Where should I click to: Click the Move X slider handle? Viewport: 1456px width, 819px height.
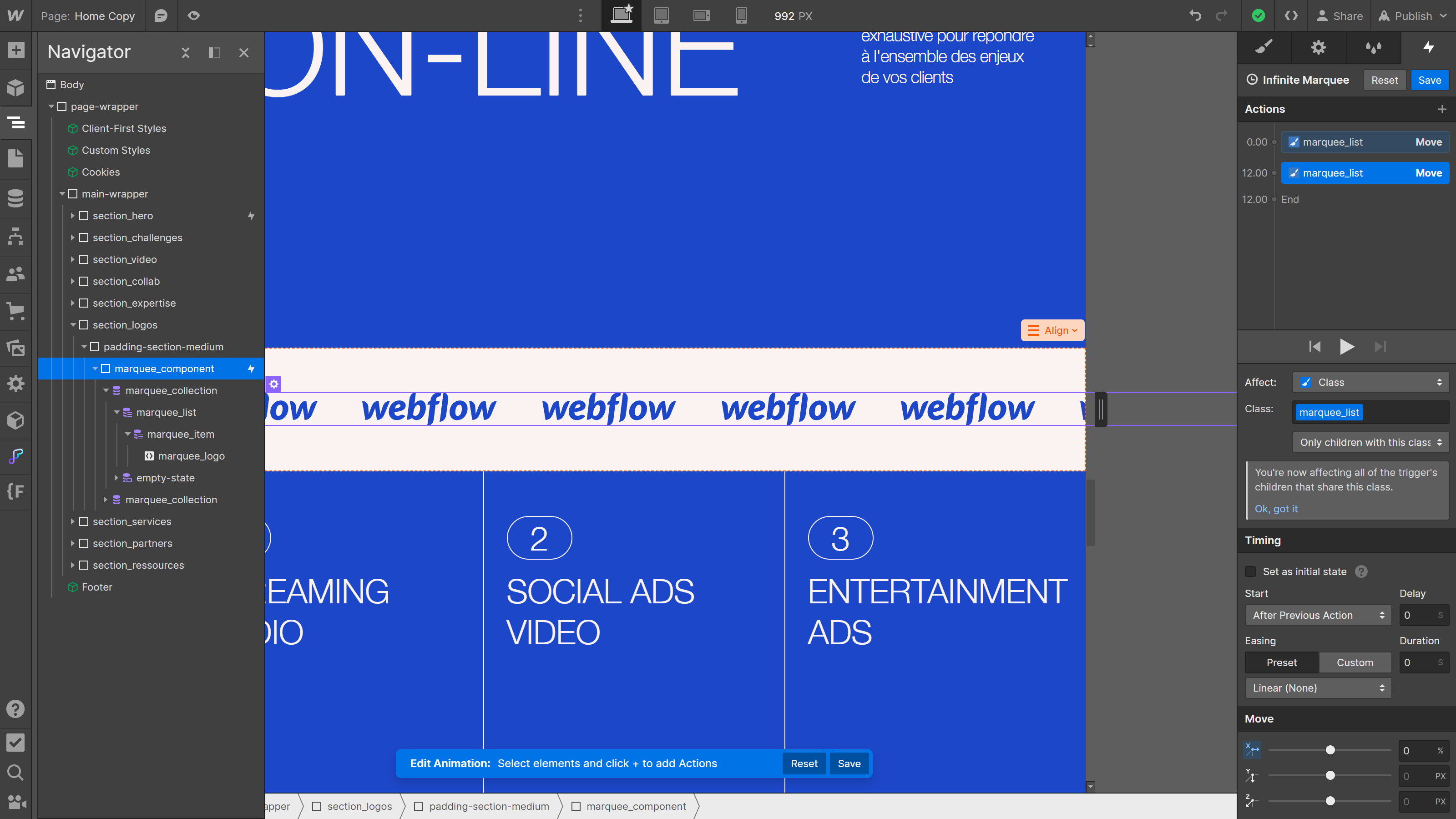tap(1330, 750)
